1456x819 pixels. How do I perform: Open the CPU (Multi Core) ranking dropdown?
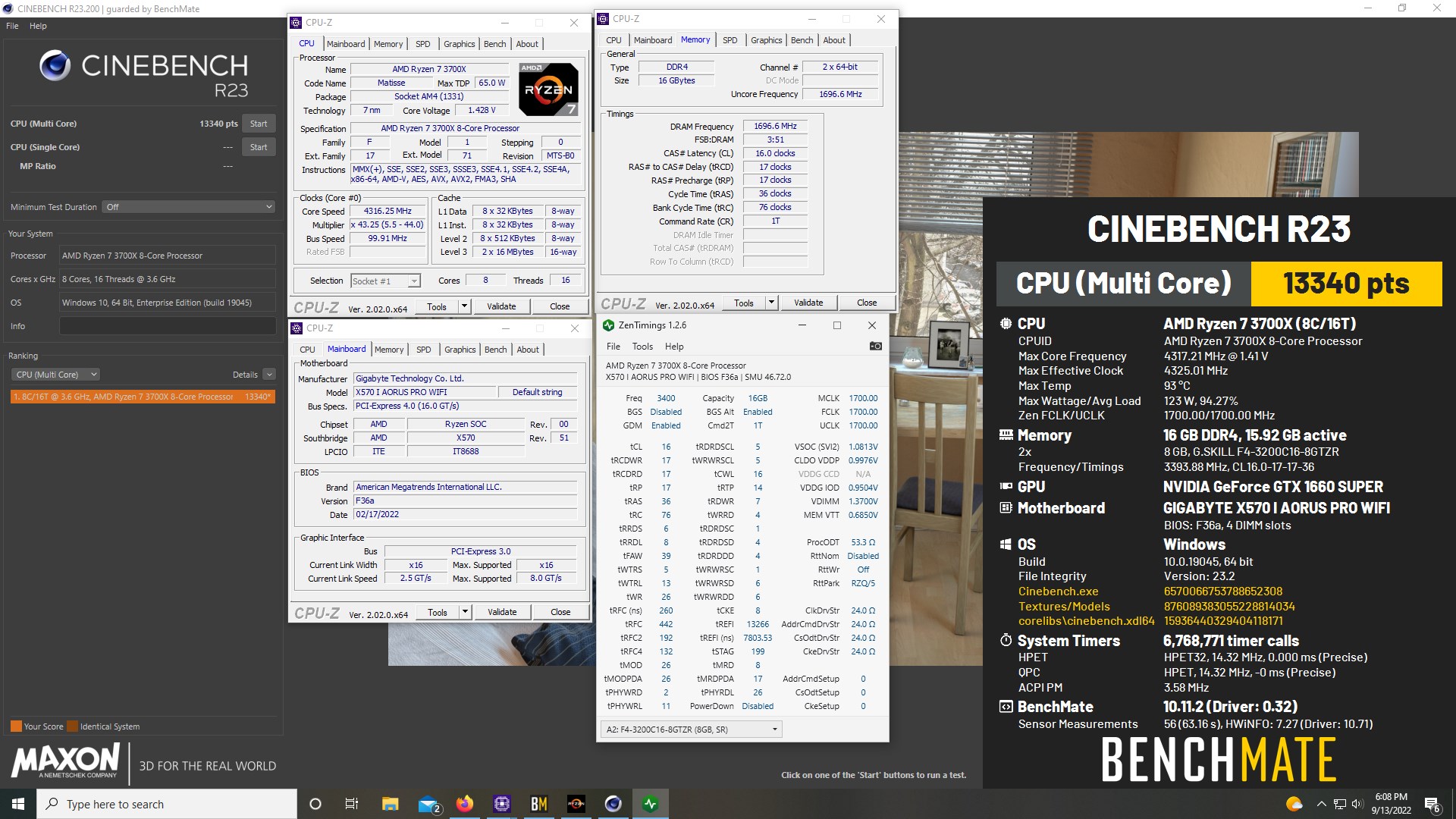point(55,375)
